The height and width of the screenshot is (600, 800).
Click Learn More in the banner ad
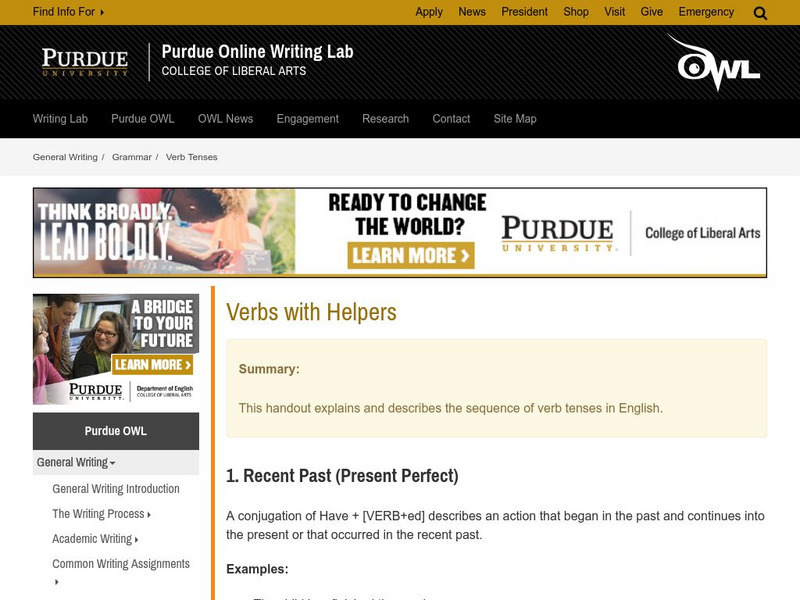tap(411, 255)
